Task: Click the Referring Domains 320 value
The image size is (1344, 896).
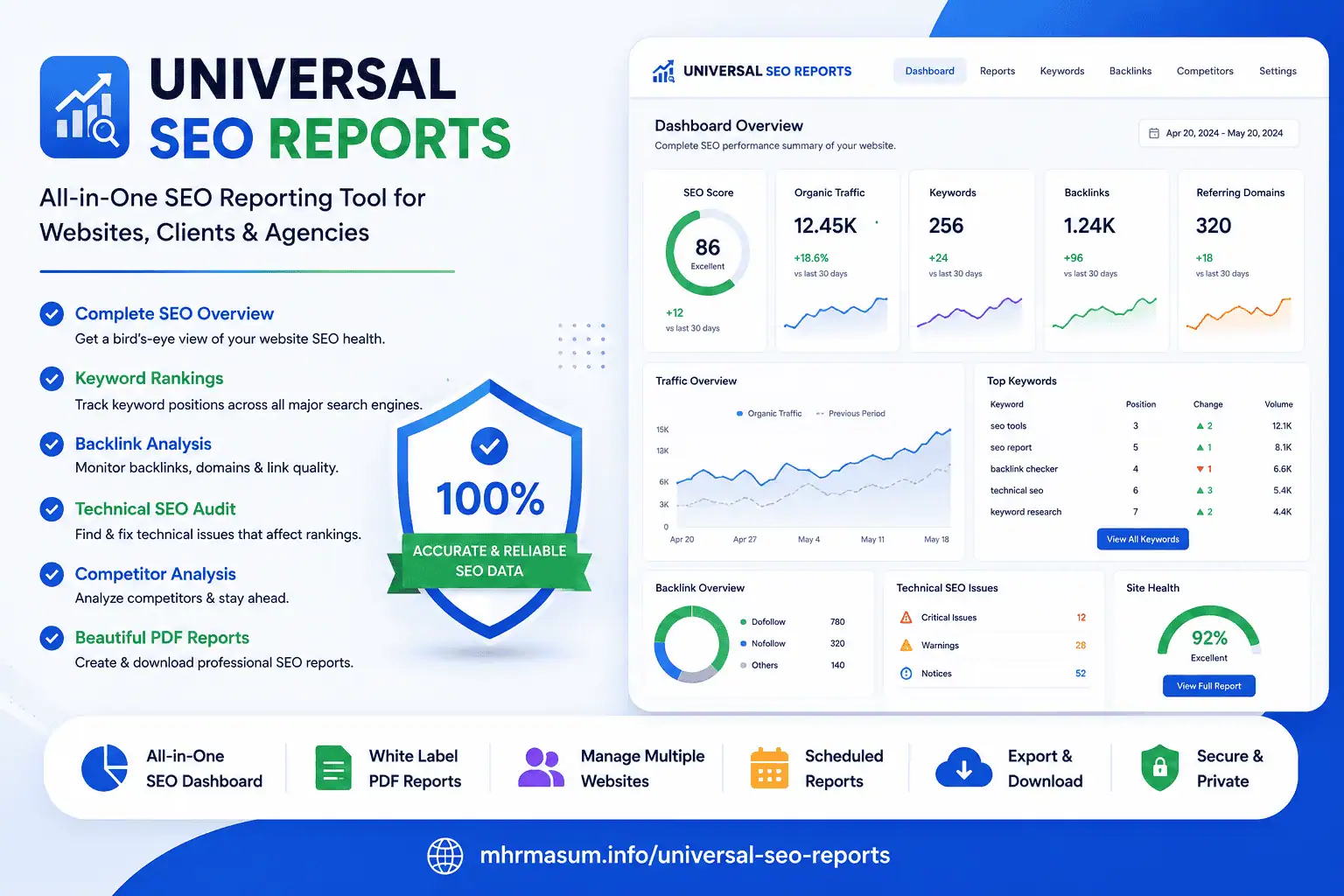Action: (1214, 226)
